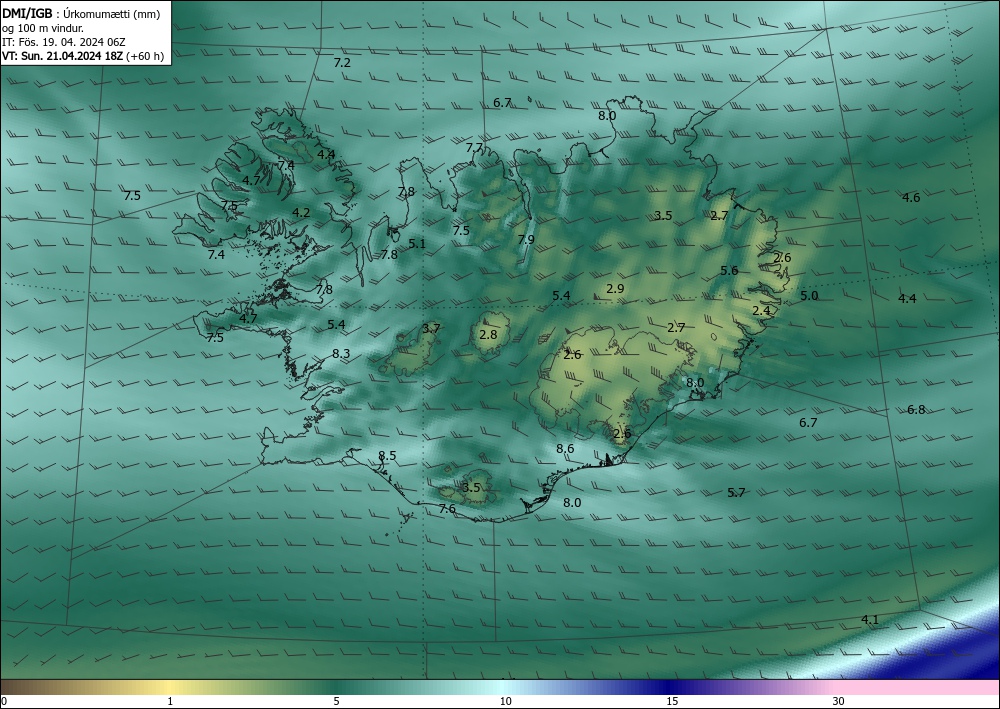Click the 8.3 value on the west coast
Screen dimensions: 1000x709
341,354
